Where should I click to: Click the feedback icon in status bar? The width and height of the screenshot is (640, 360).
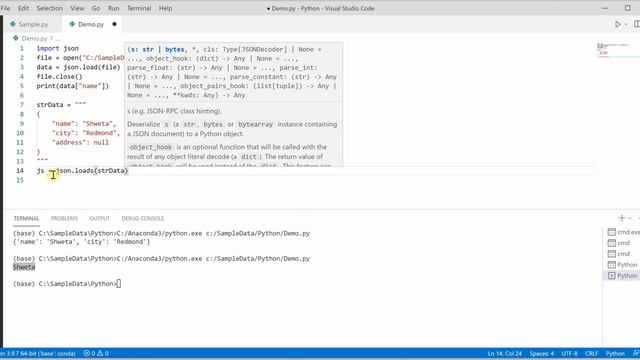coord(636,353)
